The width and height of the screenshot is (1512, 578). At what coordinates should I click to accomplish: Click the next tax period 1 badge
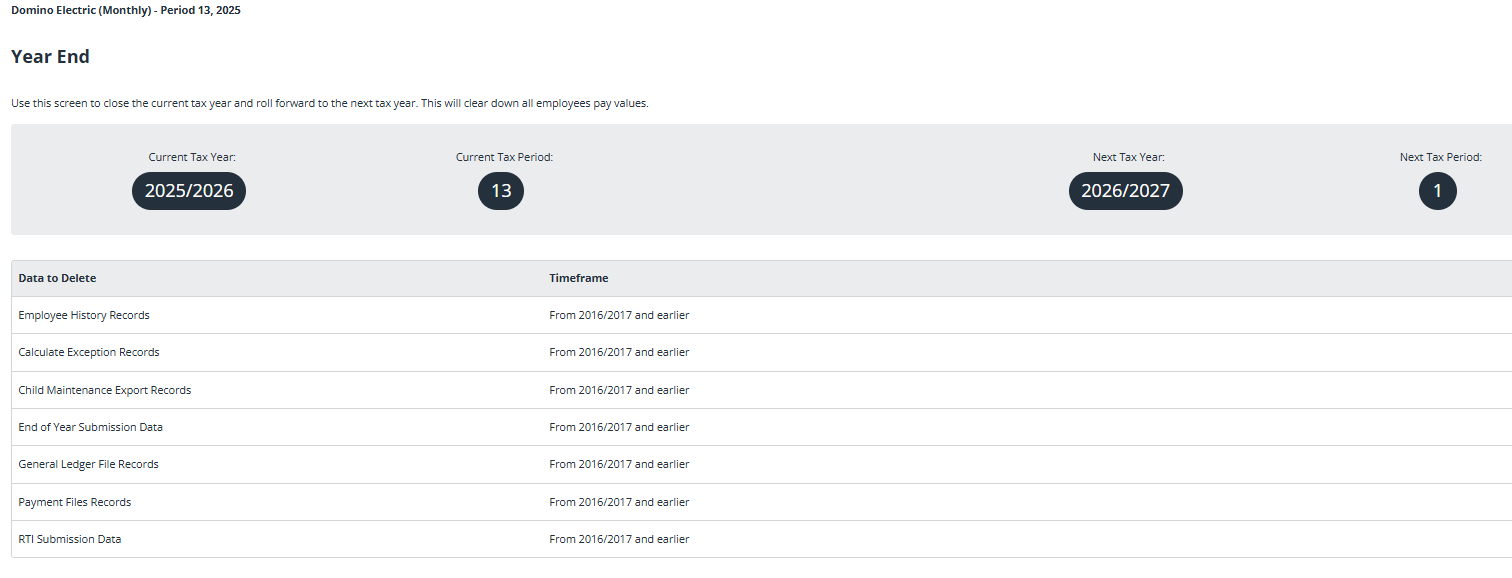coord(1437,191)
